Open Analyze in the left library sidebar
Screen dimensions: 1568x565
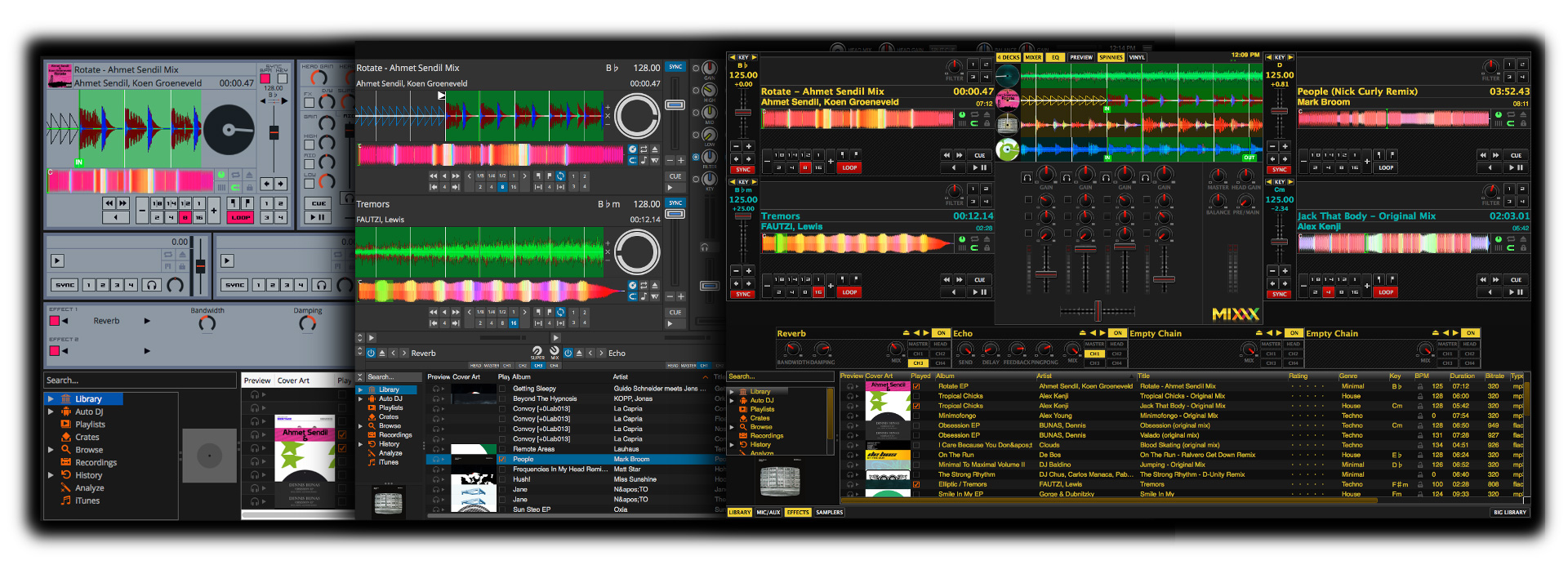89,488
